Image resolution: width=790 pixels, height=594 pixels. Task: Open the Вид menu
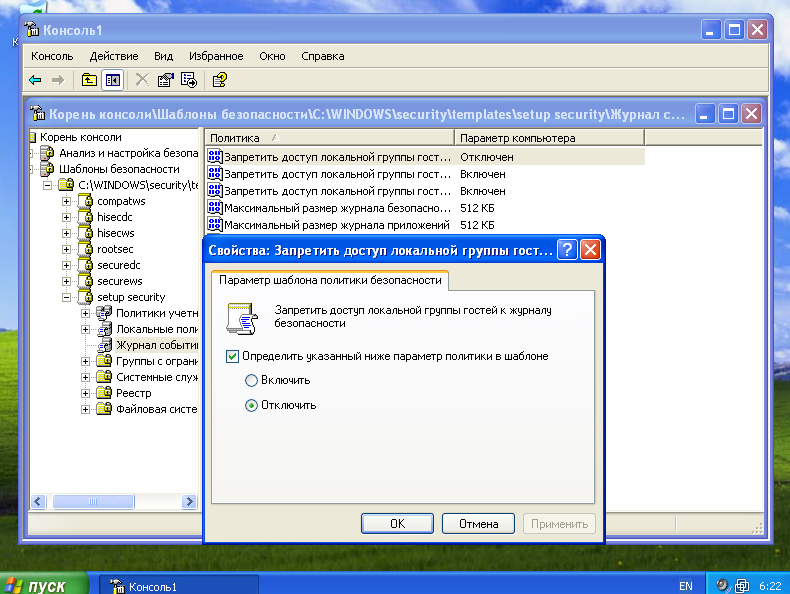click(163, 56)
